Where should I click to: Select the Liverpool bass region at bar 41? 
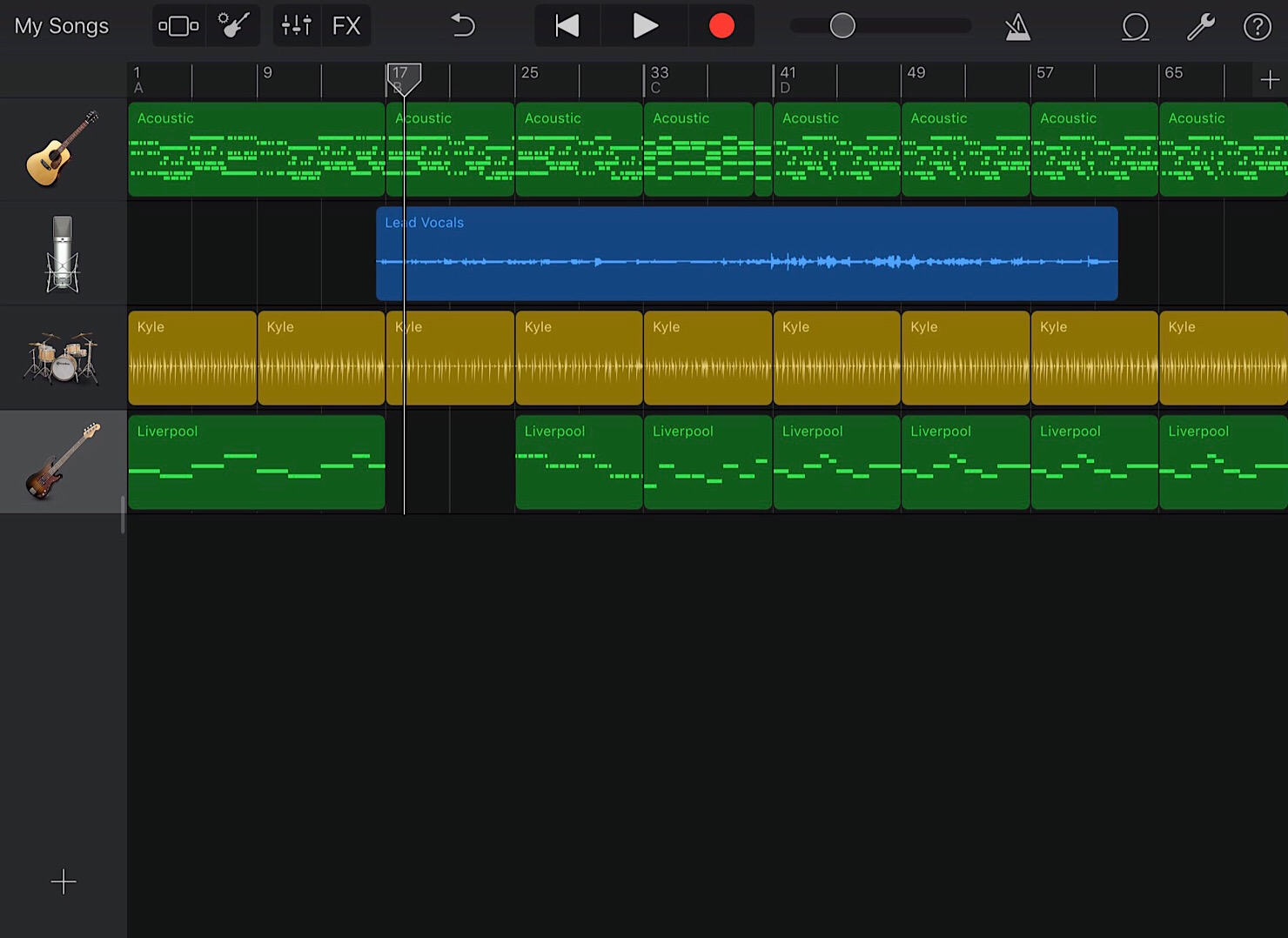pos(836,462)
